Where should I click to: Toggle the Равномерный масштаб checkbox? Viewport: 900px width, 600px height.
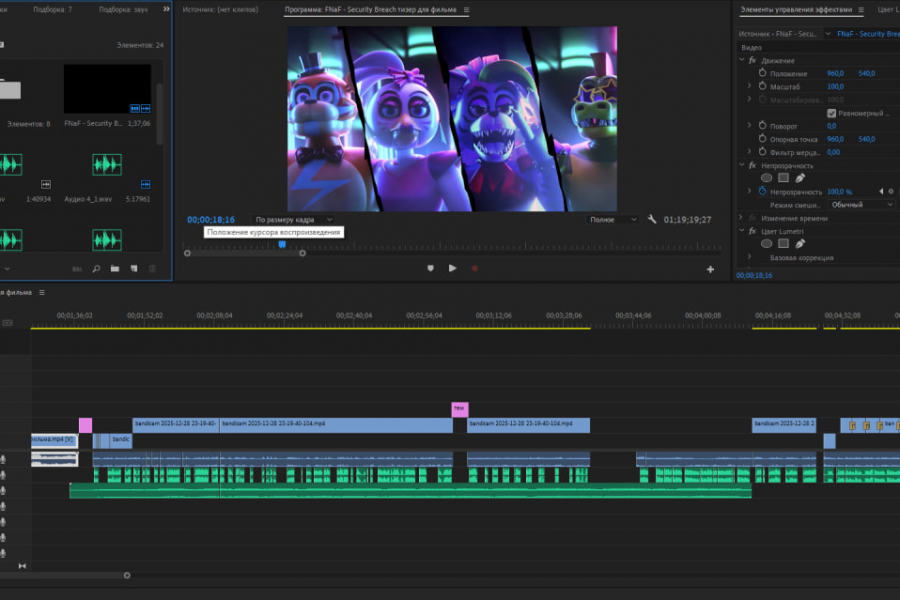(x=831, y=113)
